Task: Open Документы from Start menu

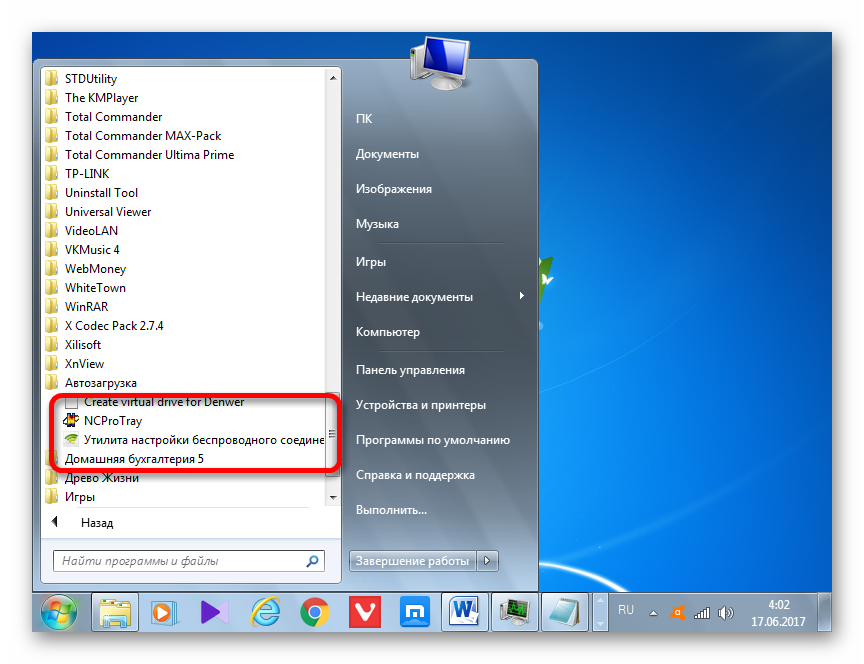Action: pyautogui.click(x=387, y=154)
